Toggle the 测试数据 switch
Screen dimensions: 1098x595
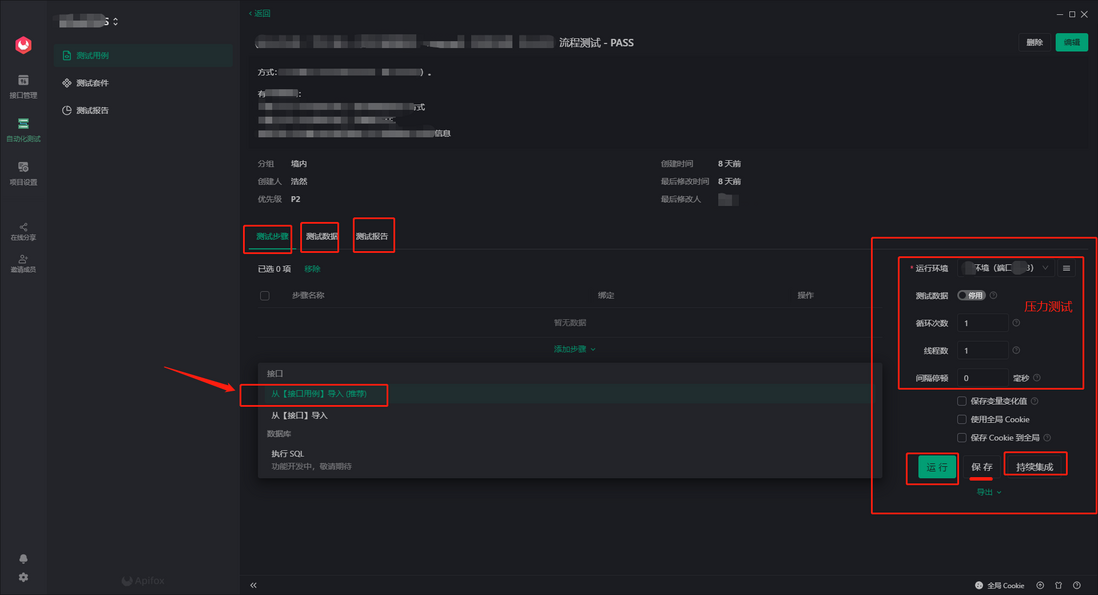pos(971,295)
